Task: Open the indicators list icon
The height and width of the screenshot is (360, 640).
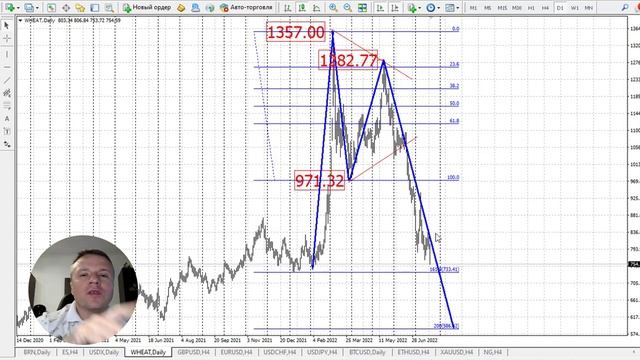Action: pyautogui.click(x=412, y=7)
